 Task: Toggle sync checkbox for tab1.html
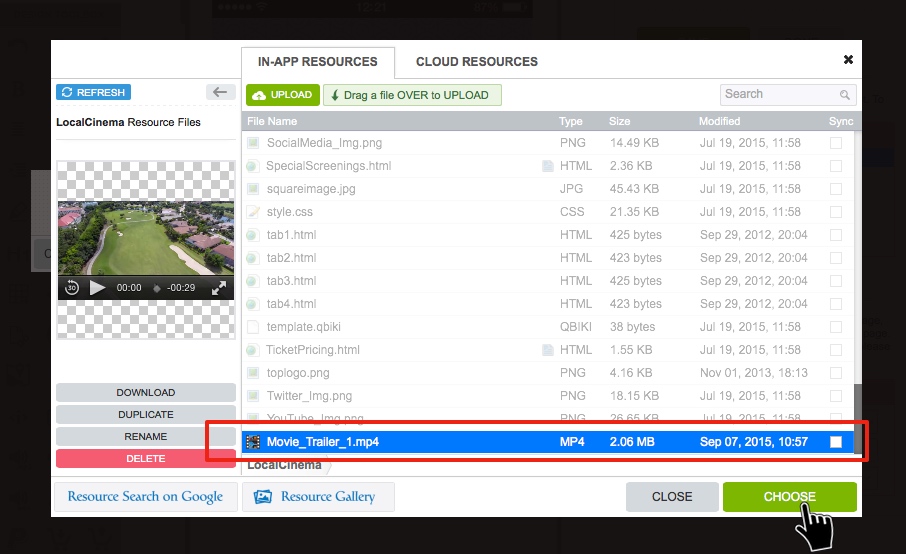click(836, 235)
